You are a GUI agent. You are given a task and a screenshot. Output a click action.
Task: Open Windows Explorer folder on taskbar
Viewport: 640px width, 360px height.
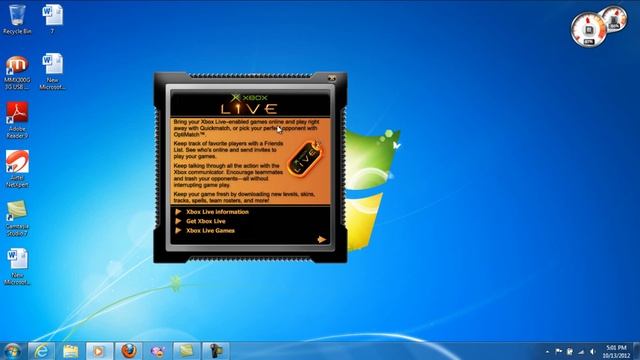[70, 351]
